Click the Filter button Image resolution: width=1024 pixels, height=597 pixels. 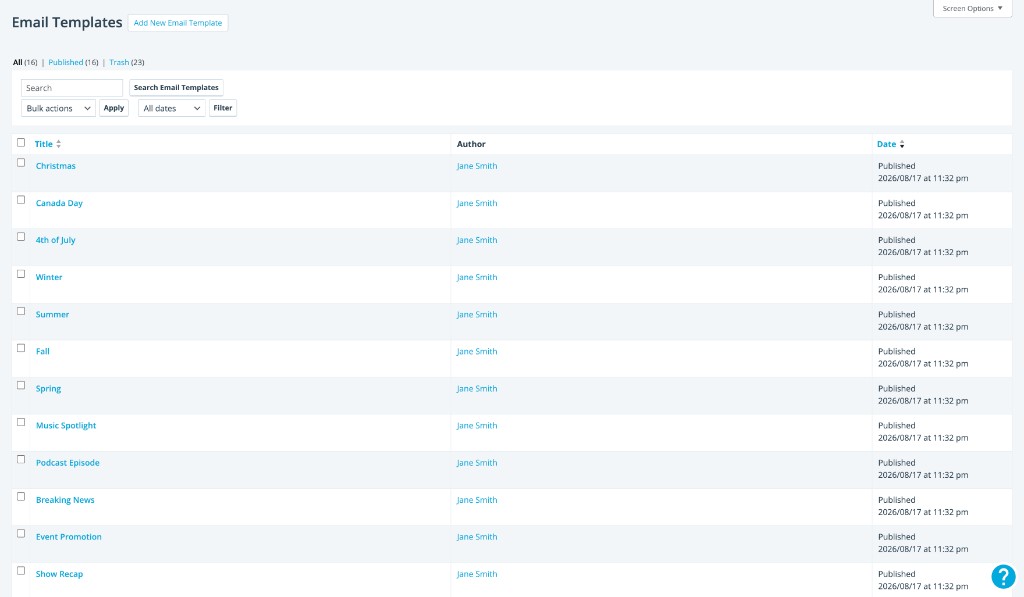coord(223,108)
